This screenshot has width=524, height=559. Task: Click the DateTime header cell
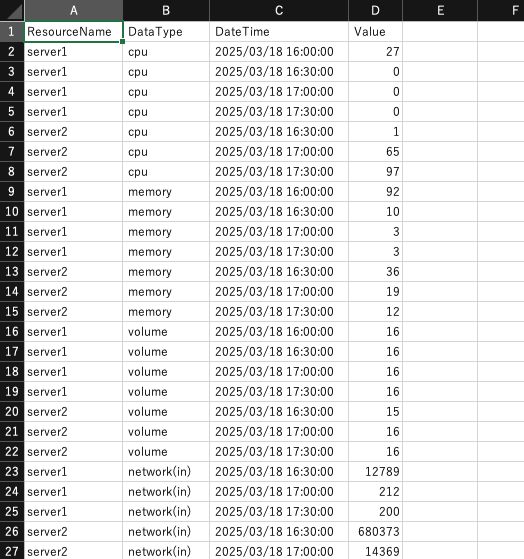(279, 32)
